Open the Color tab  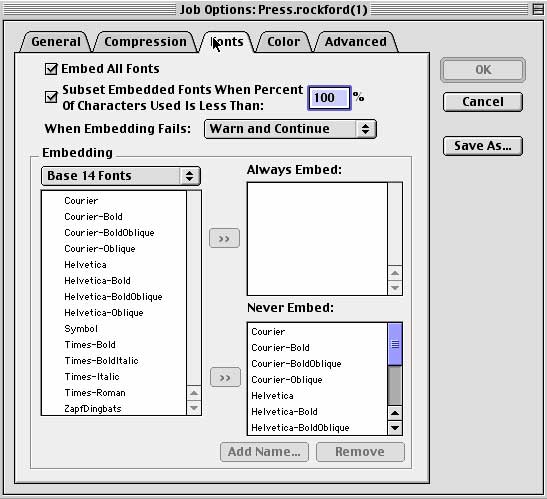[283, 42]
